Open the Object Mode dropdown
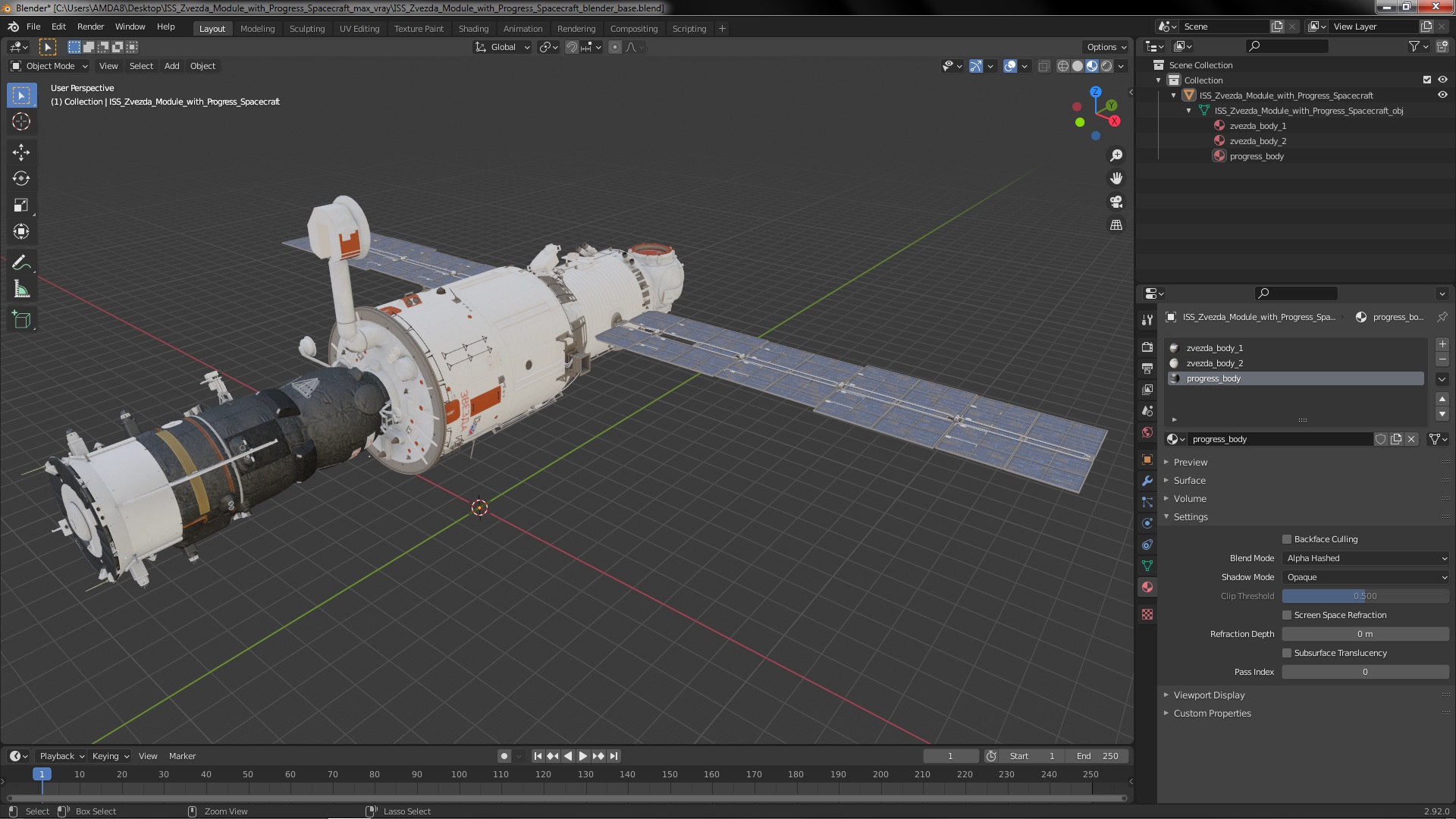Viewport: 1456px width, 819px height. (x=49, y=66)
